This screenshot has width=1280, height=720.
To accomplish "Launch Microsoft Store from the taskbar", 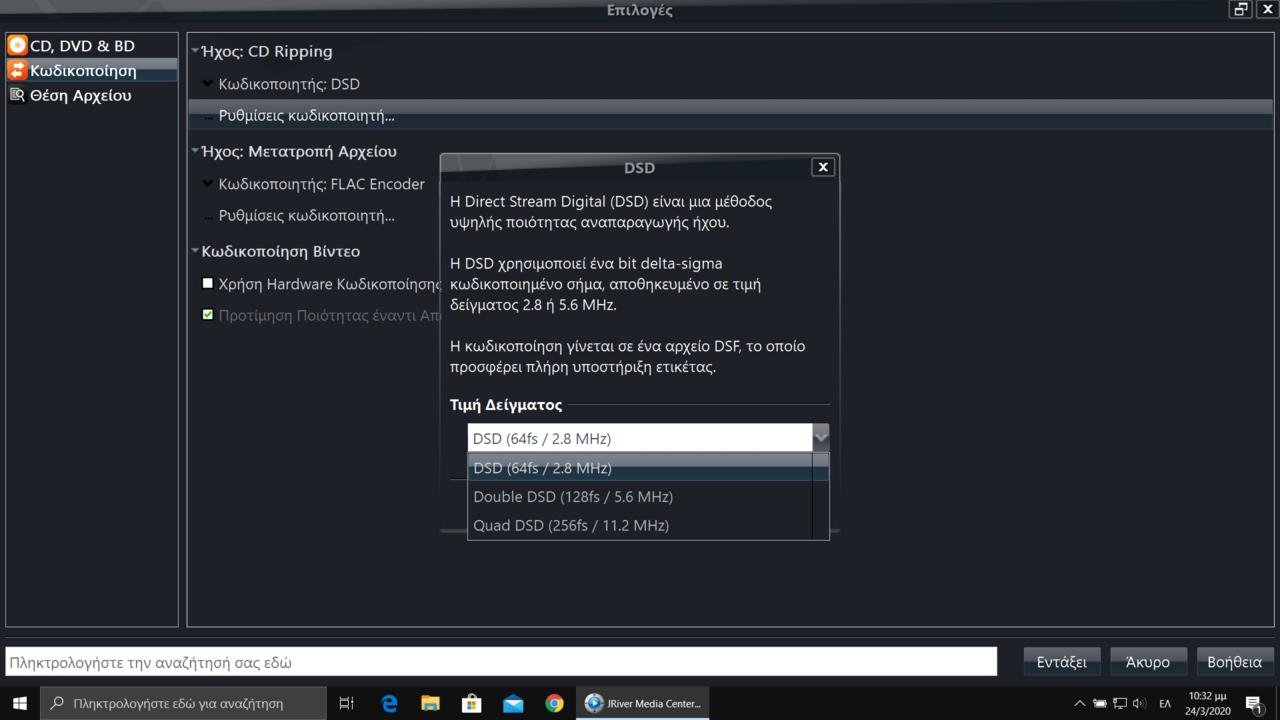I will point(471,703).
